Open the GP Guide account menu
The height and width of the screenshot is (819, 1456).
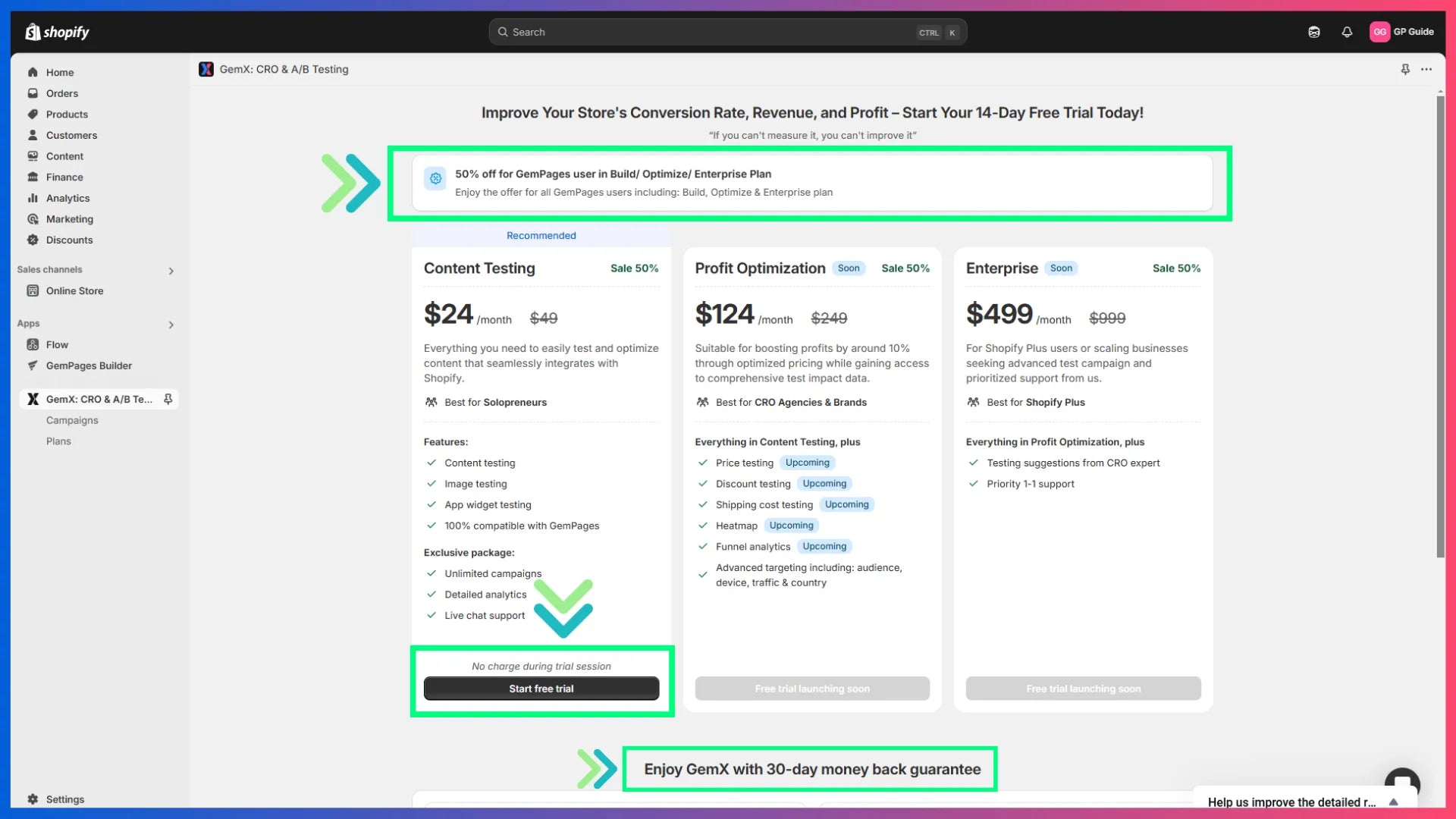pyautogui.click(x=1402, y=32)
